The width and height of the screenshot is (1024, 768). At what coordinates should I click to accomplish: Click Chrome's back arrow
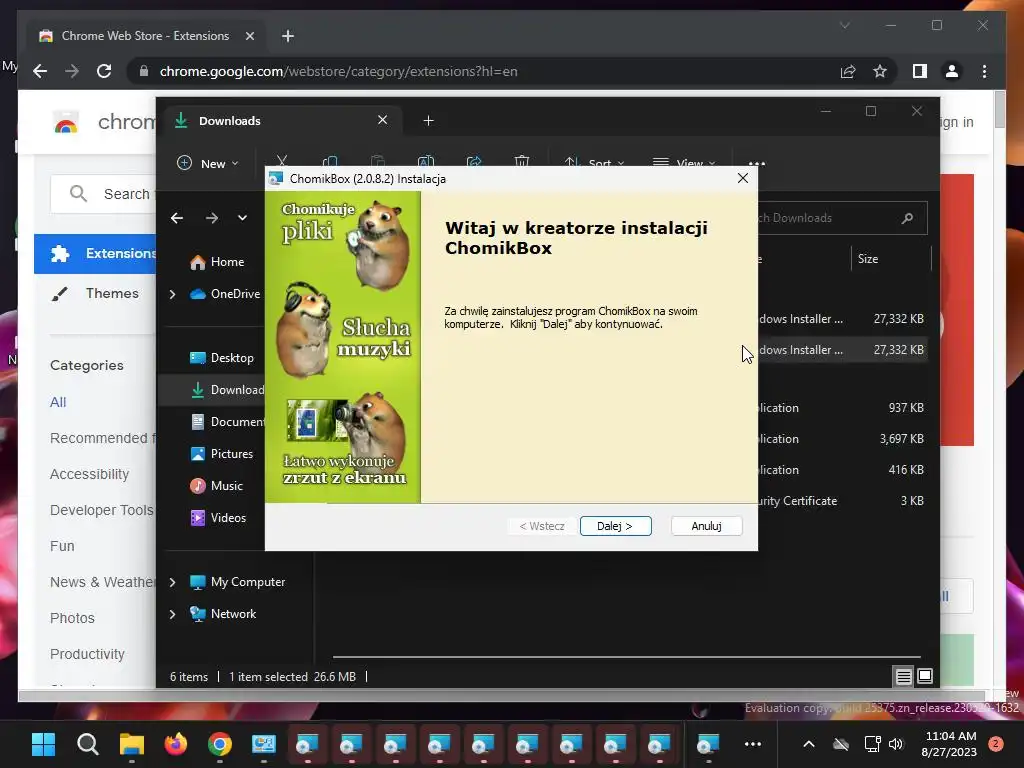coord(40,71)
